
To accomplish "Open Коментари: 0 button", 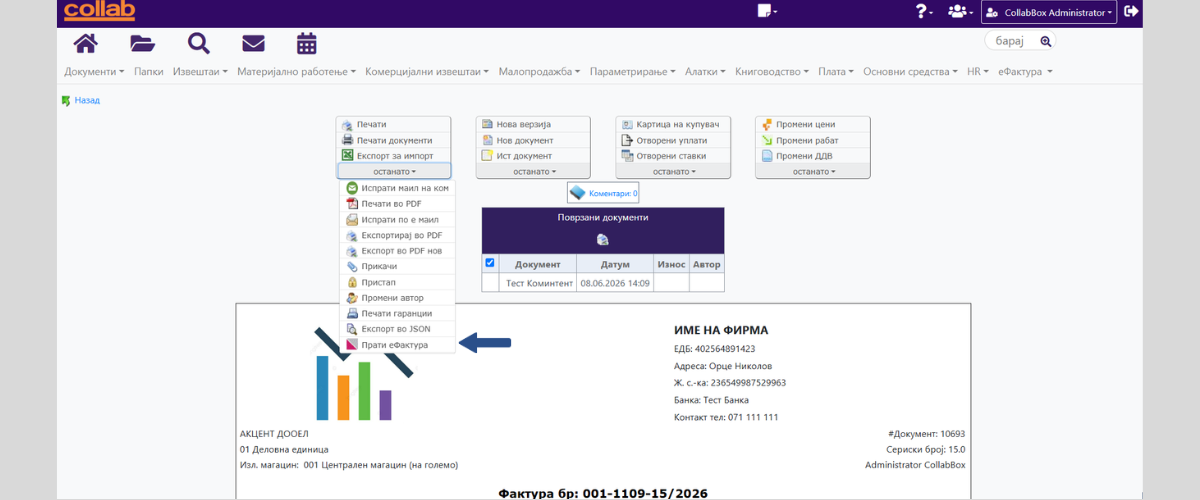I will click(x=603, y=193).
